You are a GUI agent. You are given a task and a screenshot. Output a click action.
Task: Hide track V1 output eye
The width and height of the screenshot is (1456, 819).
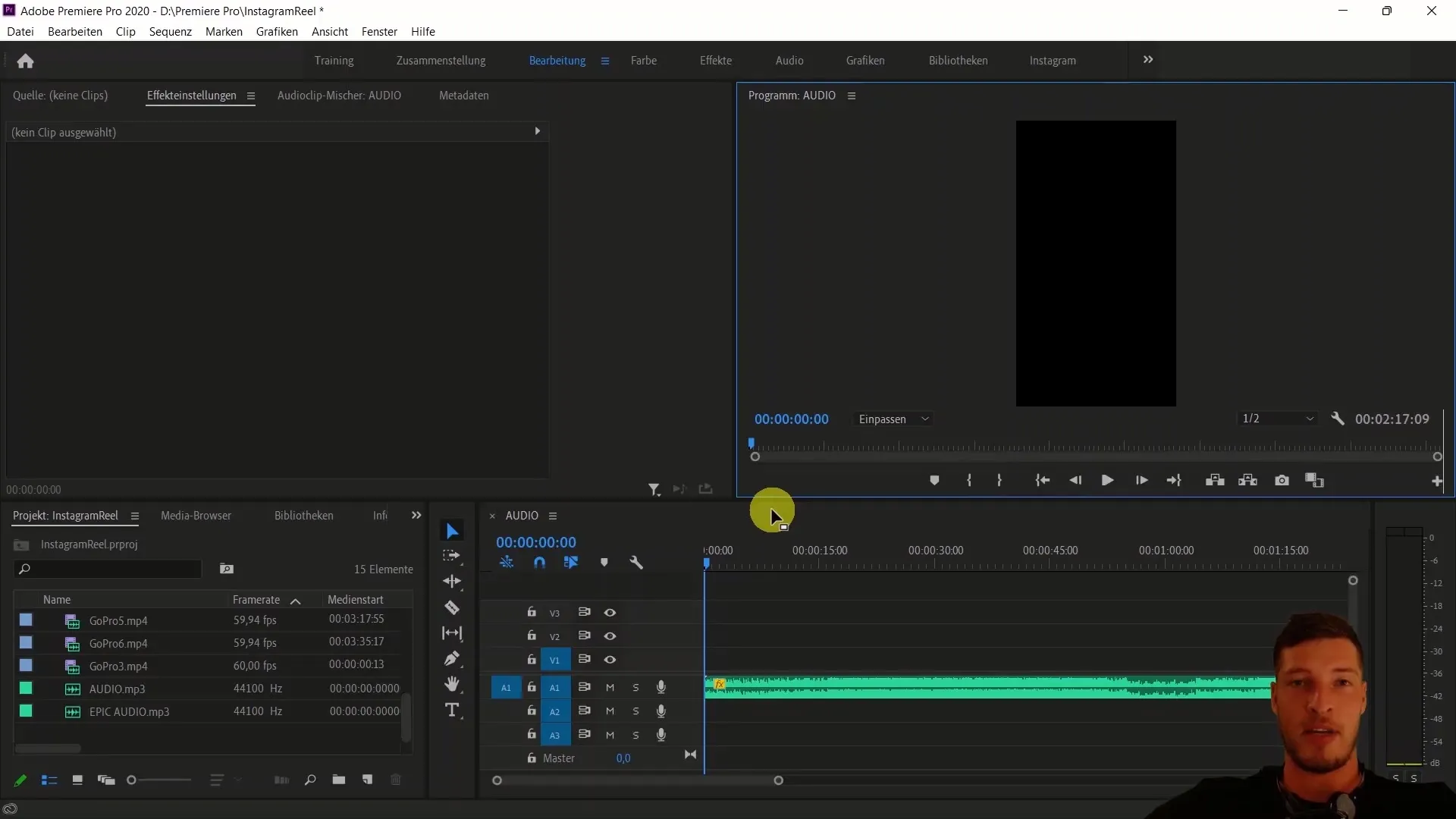pyautogui.click(x=610, y=660)
